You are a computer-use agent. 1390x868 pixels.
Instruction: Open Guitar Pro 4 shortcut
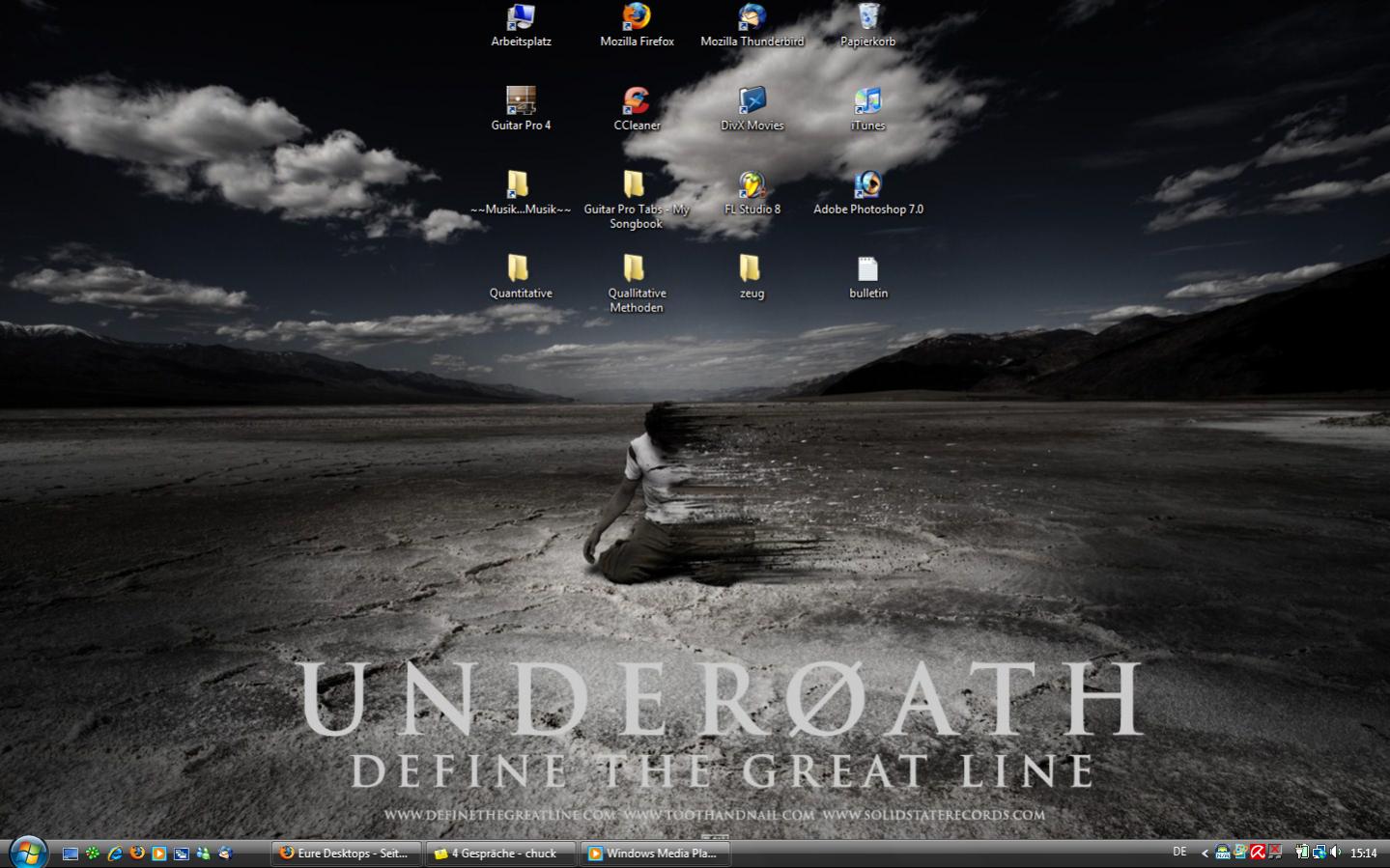point(521,109)
